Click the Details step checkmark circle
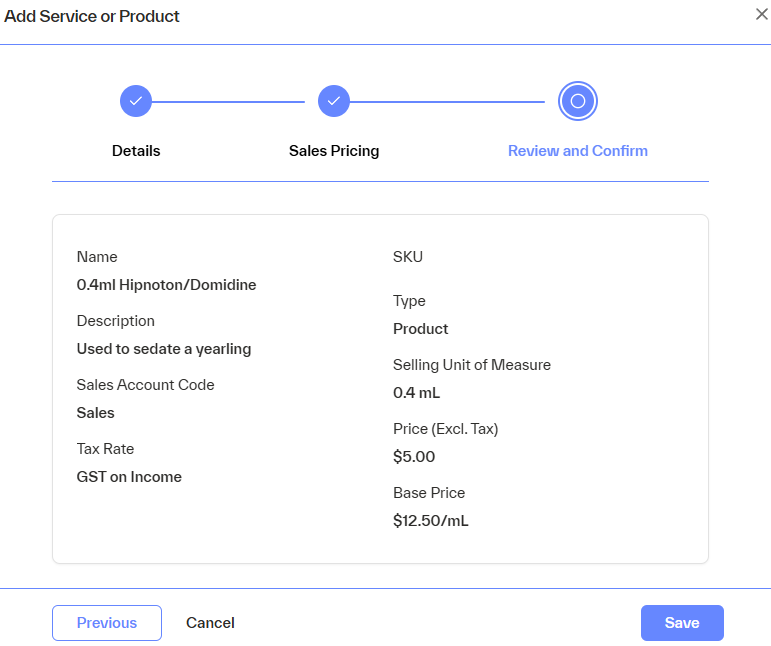Image resolution: width=771 pixels, height=646 pixels. coord(136,101)
